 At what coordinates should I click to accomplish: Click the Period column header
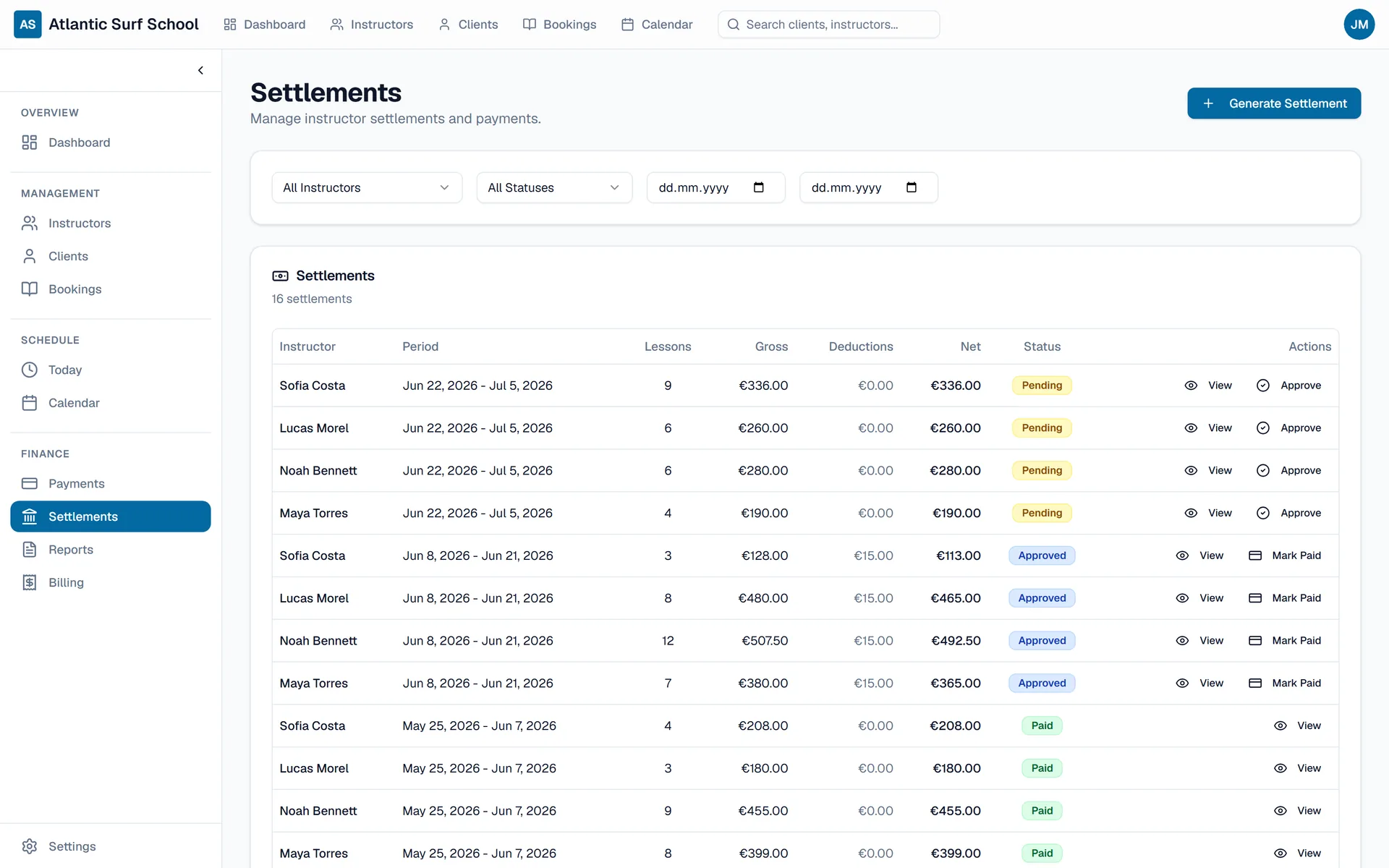[420, 346]
